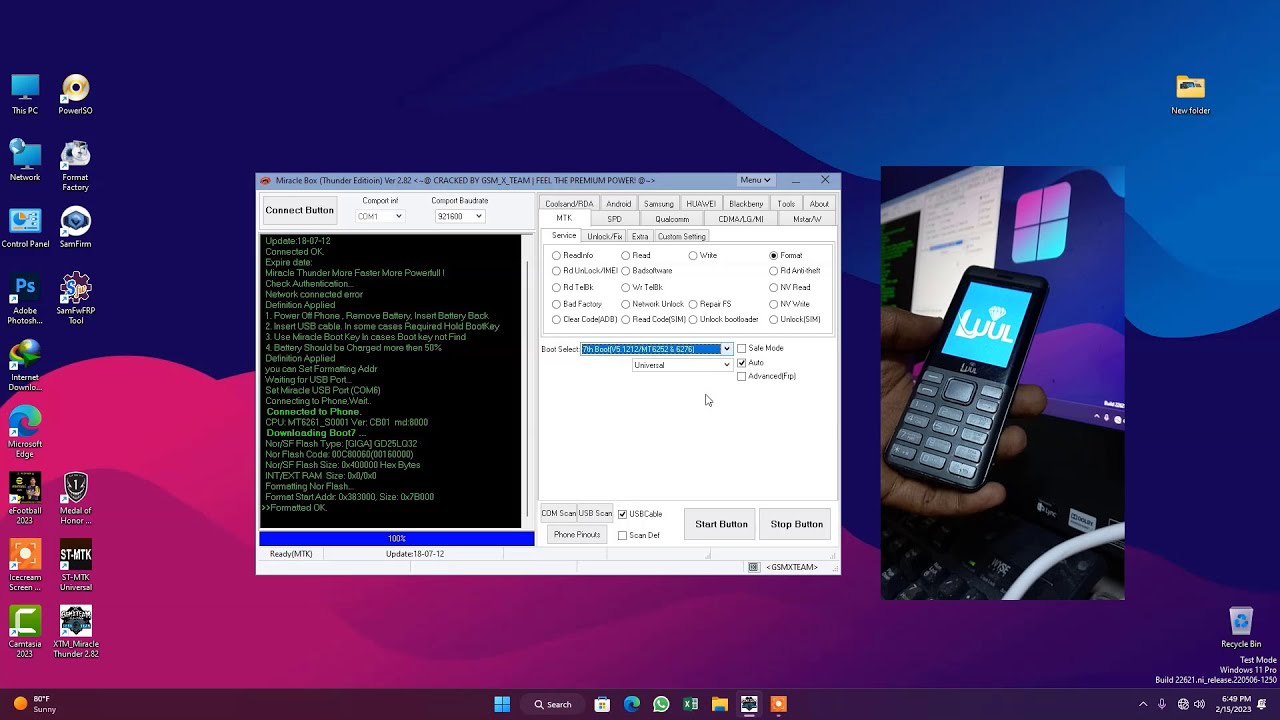
Task: Launch eFootball 2023 desktop shortcut
Action: [x=25, y=499]
